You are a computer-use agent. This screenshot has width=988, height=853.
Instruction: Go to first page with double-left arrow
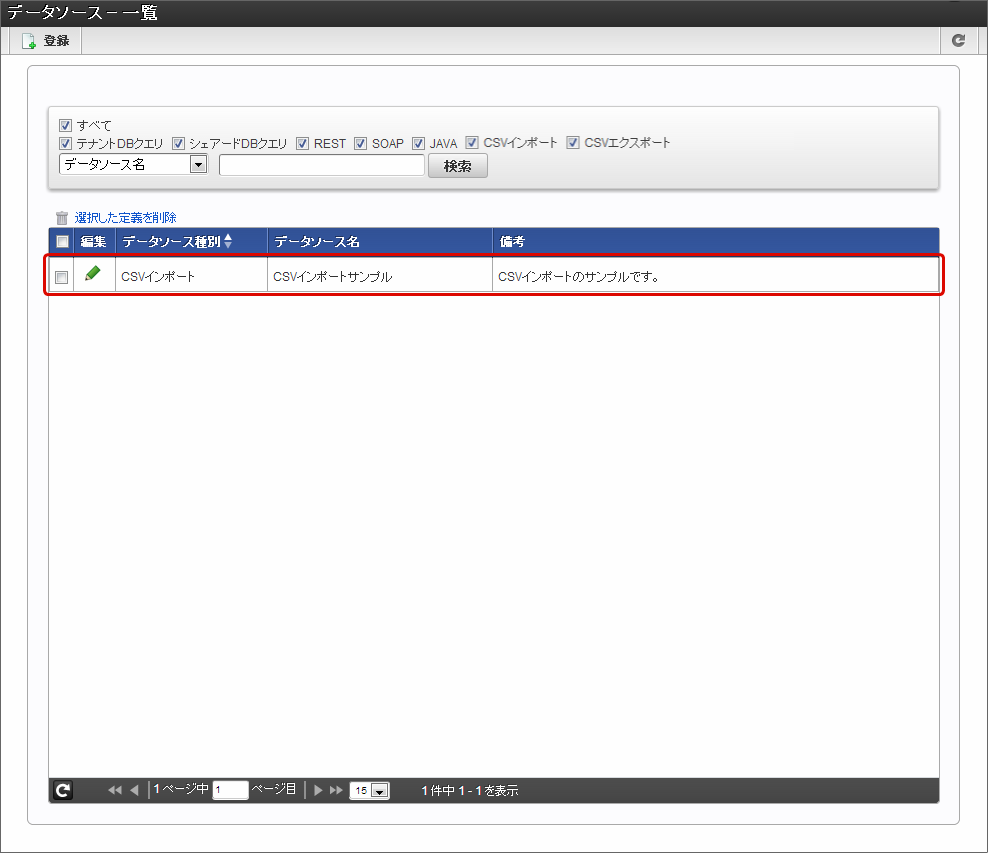115,790
